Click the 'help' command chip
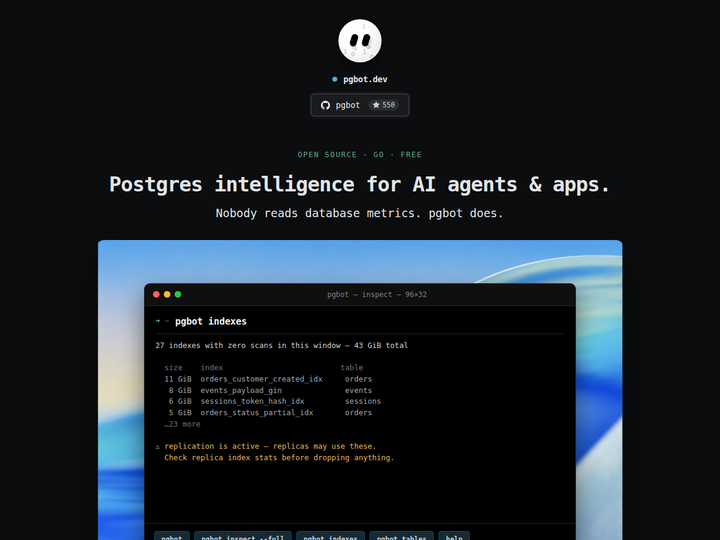720x540 pixels. point(454,536)
